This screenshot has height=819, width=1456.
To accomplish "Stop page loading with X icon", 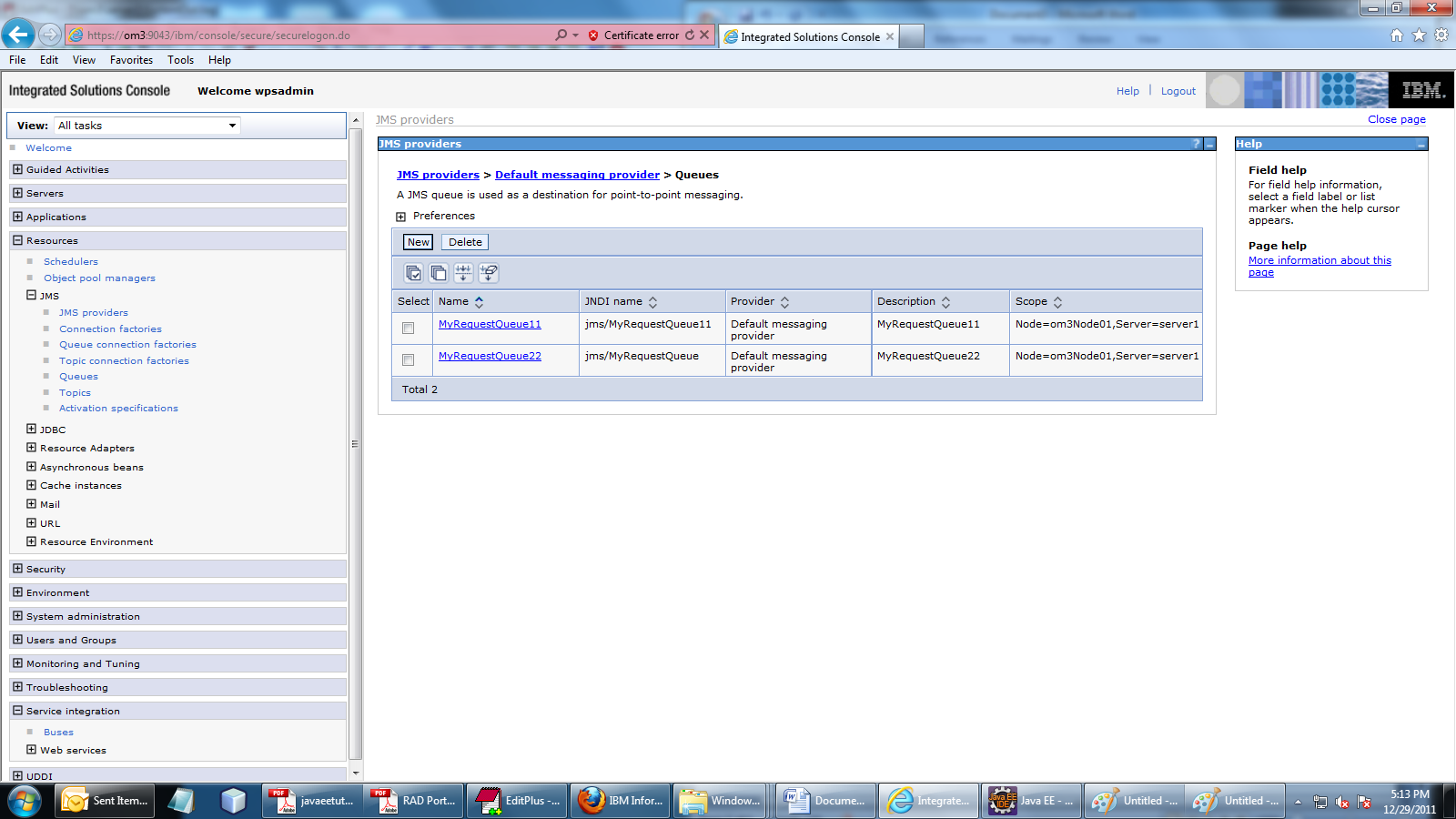I will pos(704,35).
